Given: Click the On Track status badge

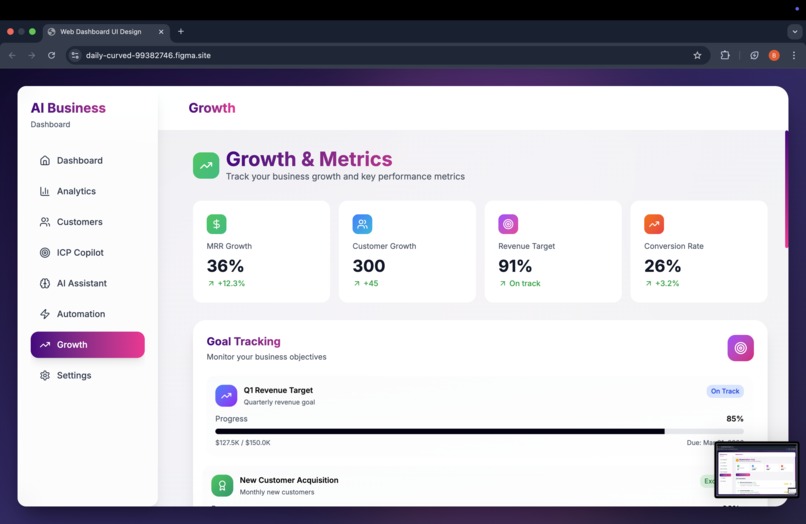Looking at the screenshot, I should [x=725, y=391].
